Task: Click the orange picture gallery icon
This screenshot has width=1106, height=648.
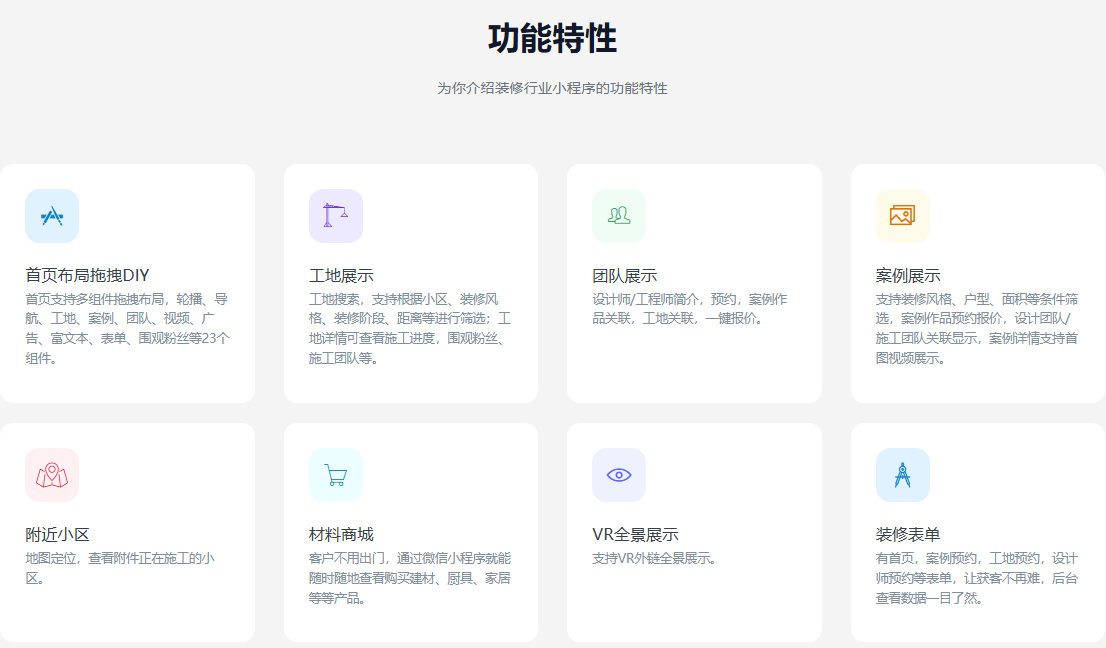Action: pyautogui.click(x=902, y=216)
